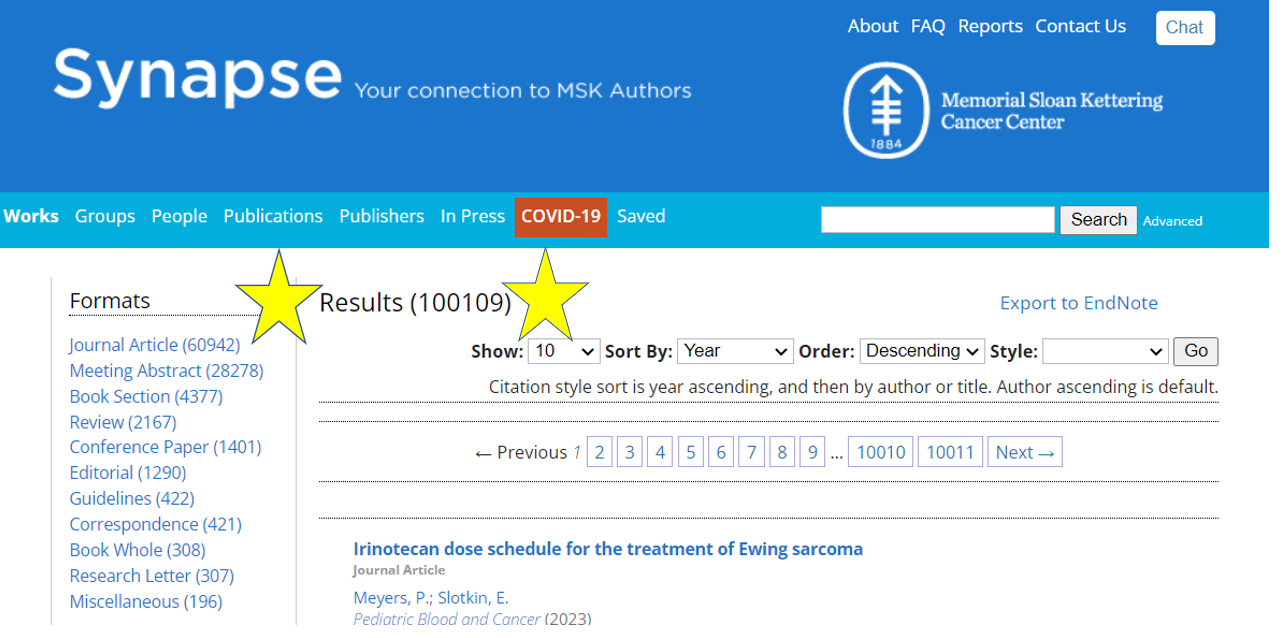Click the Go button

(1196, 351)
